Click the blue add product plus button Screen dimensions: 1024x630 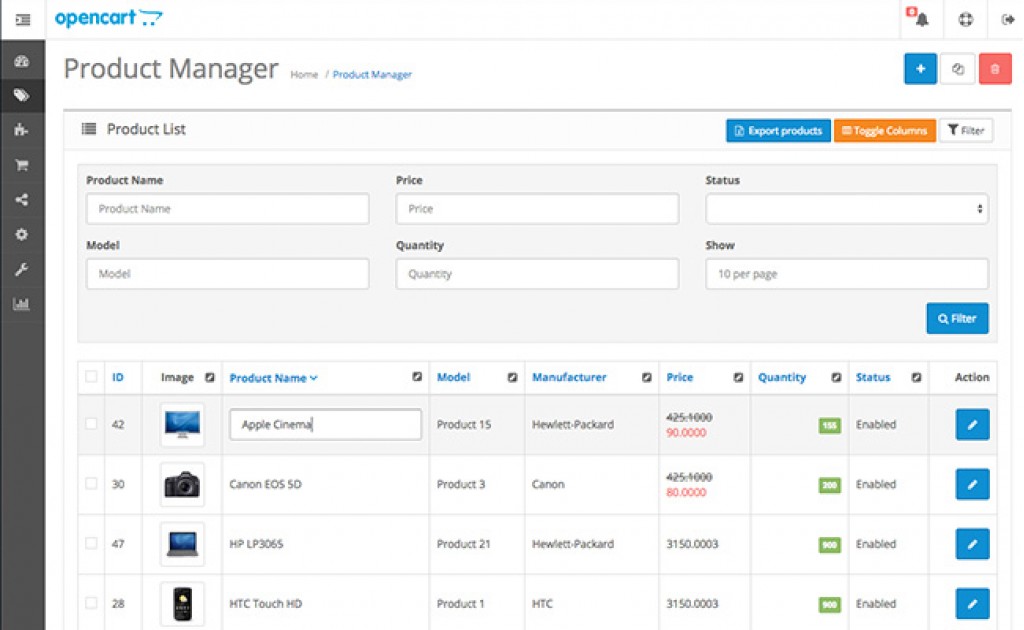coord(920,69)
